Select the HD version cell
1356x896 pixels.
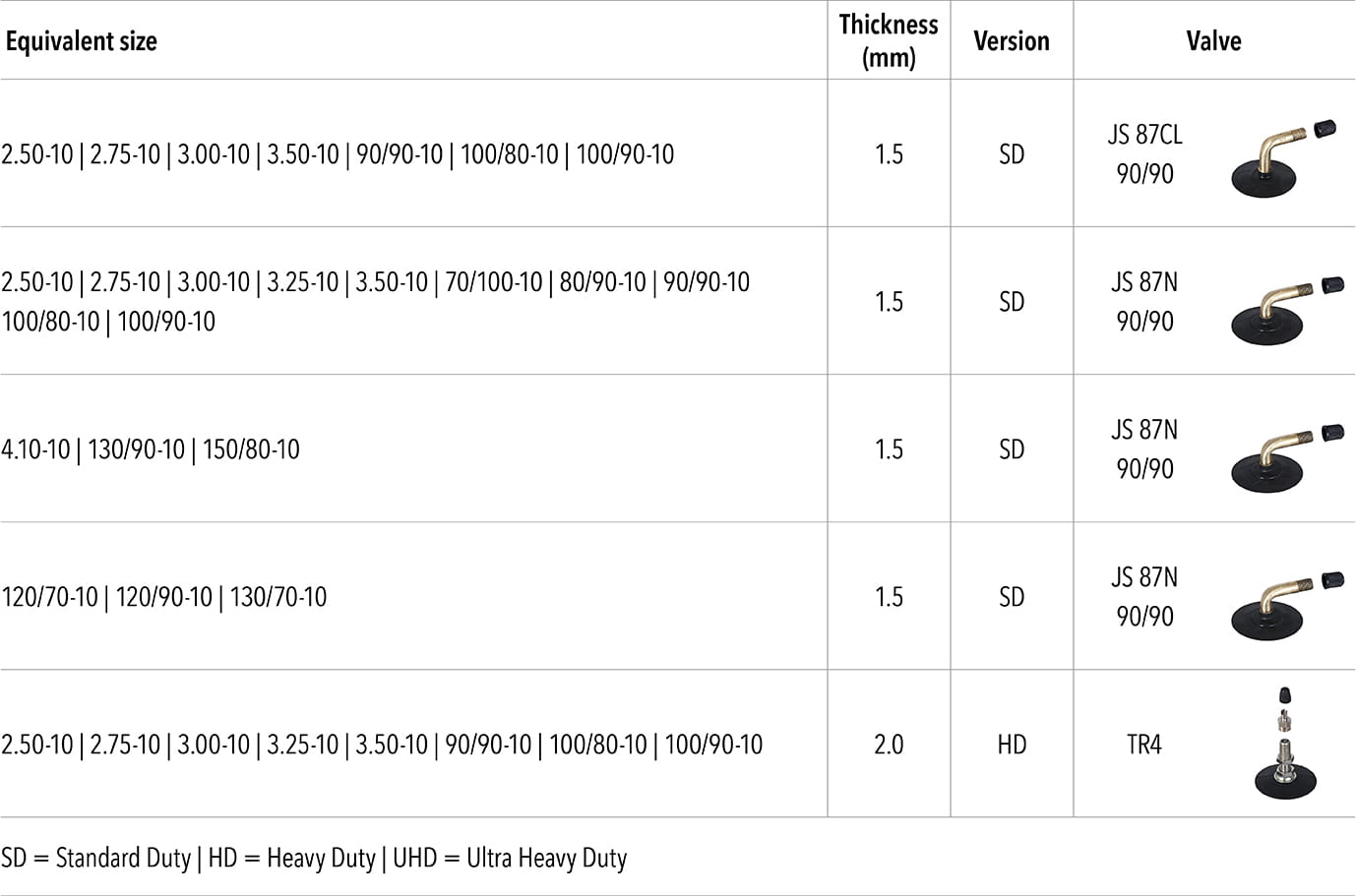[1012, 745]
